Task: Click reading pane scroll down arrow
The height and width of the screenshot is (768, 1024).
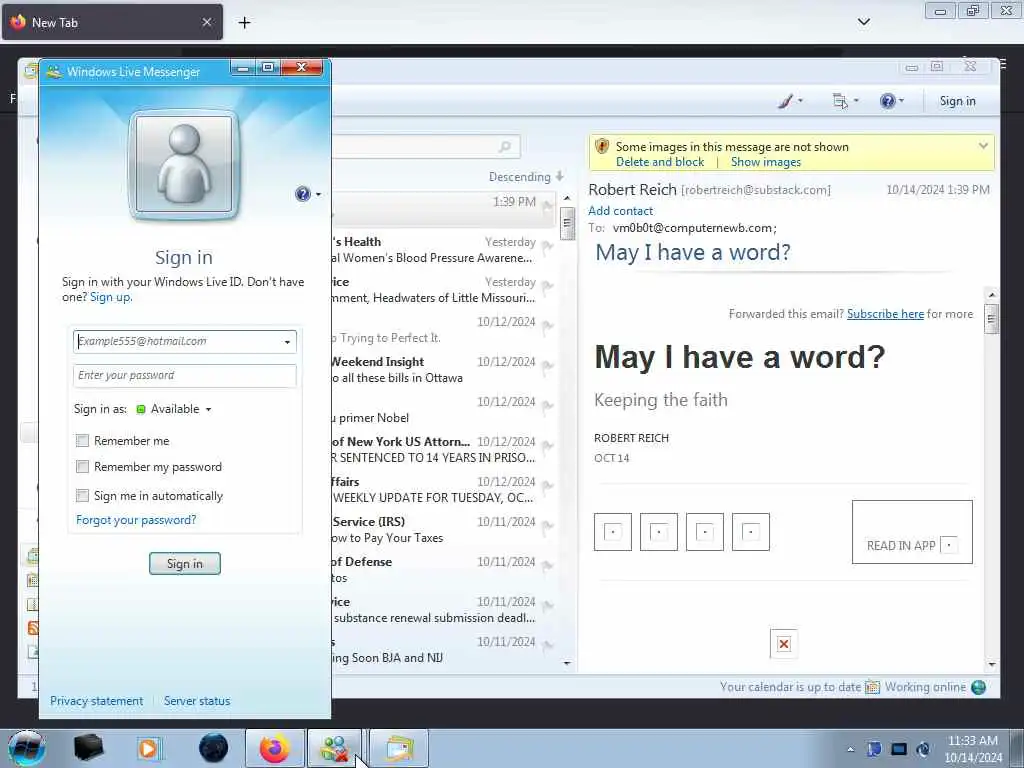Action: pos(991,664)
